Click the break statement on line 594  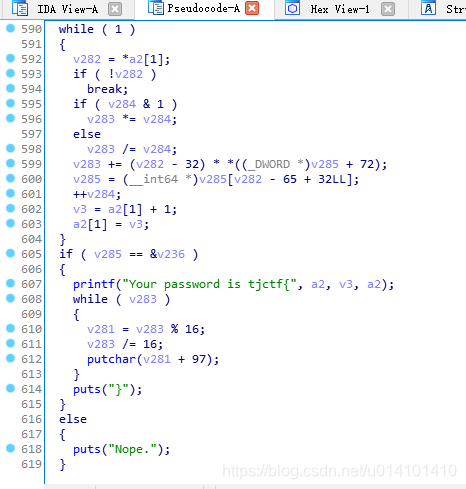point(107,89)
